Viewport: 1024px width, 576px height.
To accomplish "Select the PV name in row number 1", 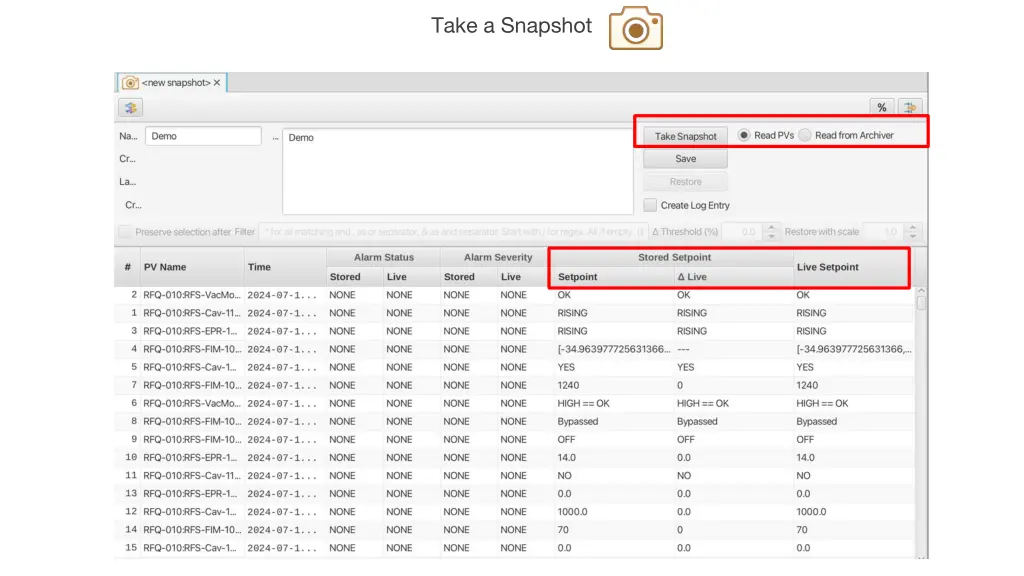I will coord(192,313).
